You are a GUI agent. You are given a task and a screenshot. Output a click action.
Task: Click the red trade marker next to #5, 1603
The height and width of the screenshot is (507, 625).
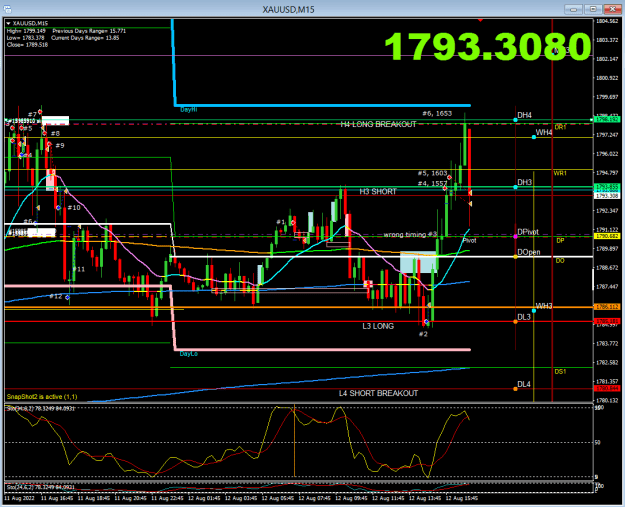point(449,177)
